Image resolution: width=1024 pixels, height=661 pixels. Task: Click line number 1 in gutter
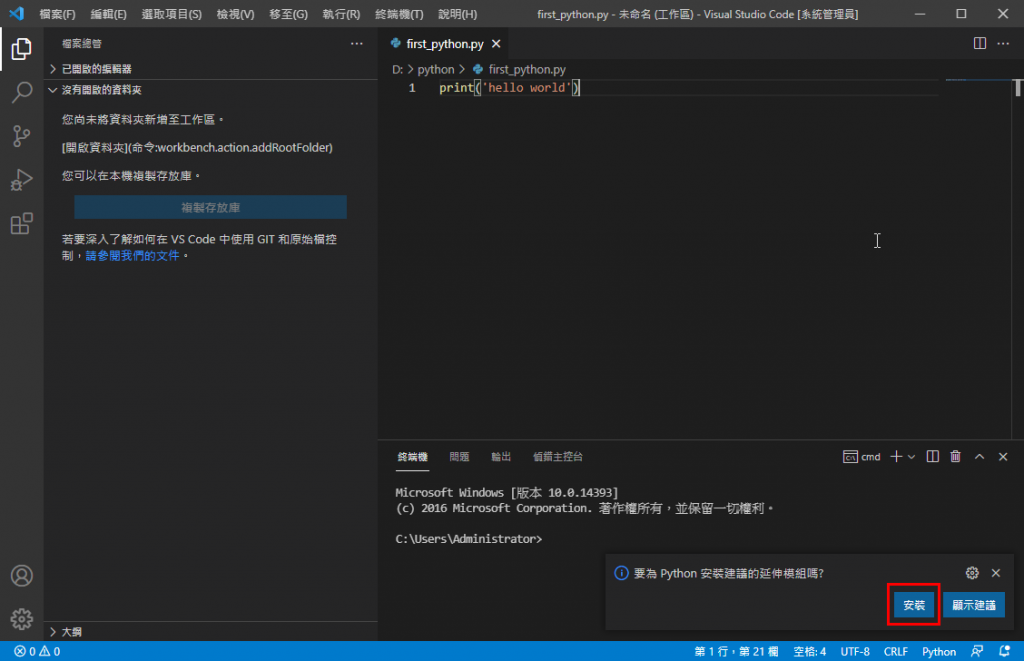(x=412, y=88)
